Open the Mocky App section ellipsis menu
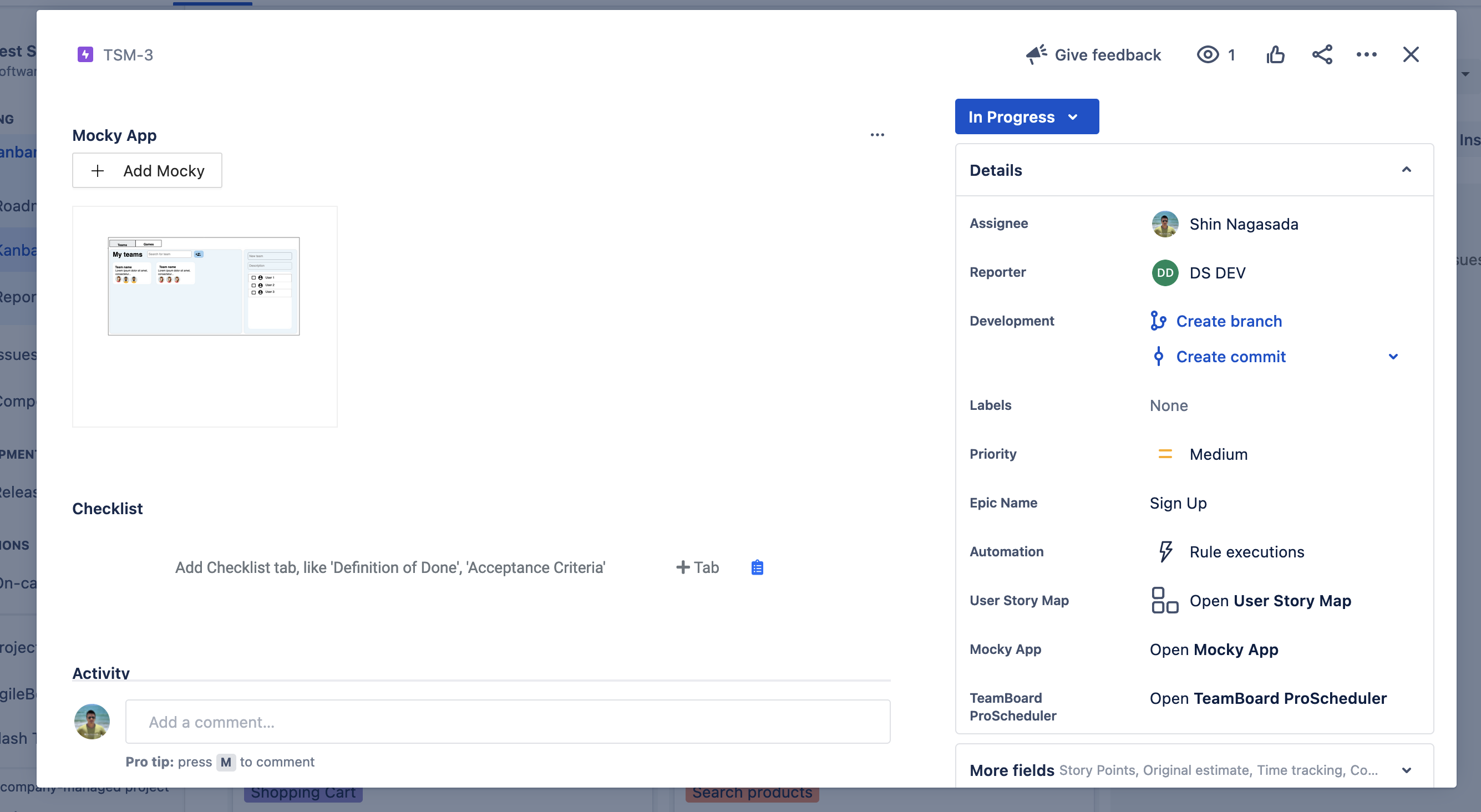1481x812 pixels. click(x=877, y=135)
